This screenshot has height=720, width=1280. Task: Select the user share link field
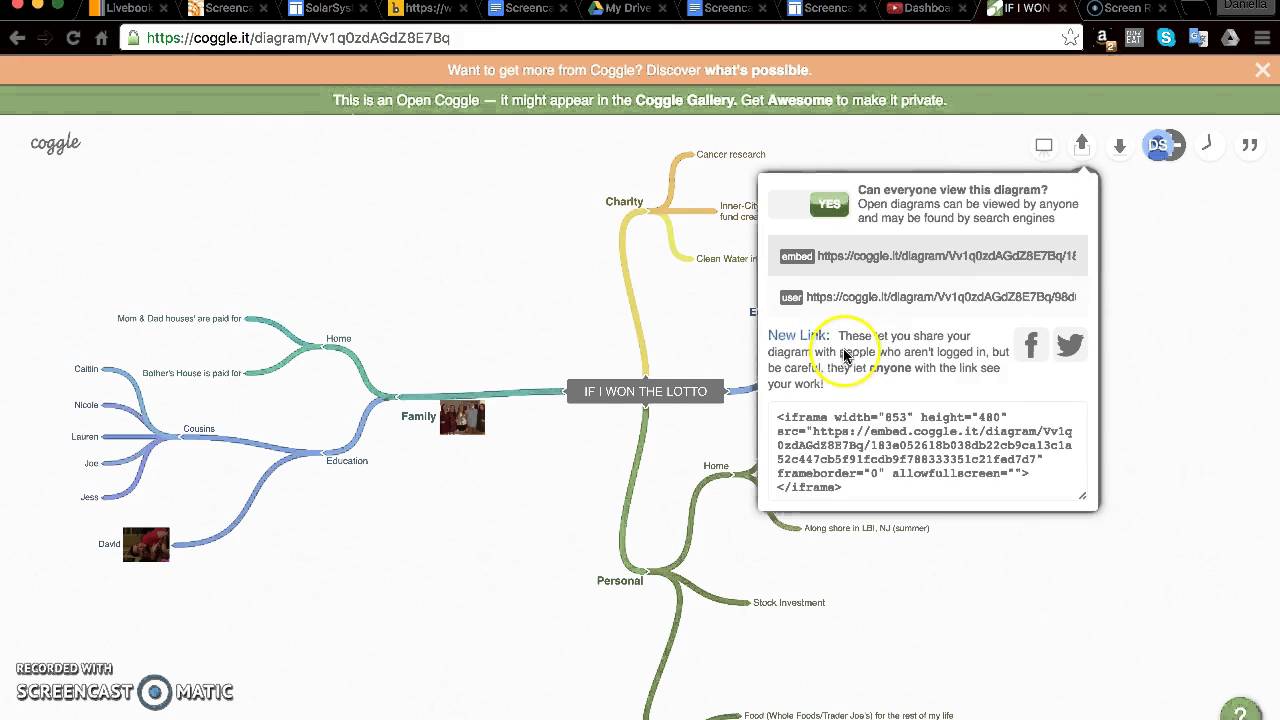pos(928,297)
